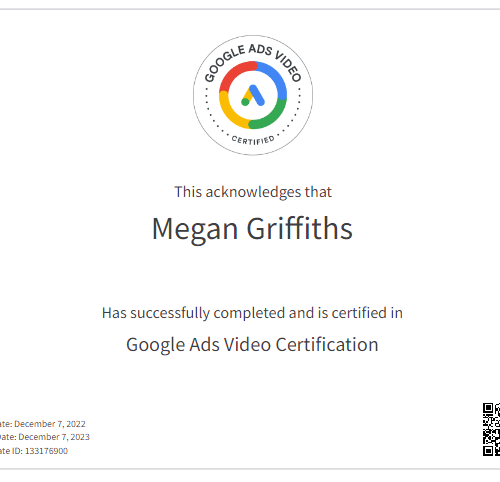Select the yellow arc of the badge ring
Screen dimensions: 500x482
point(232,111)
